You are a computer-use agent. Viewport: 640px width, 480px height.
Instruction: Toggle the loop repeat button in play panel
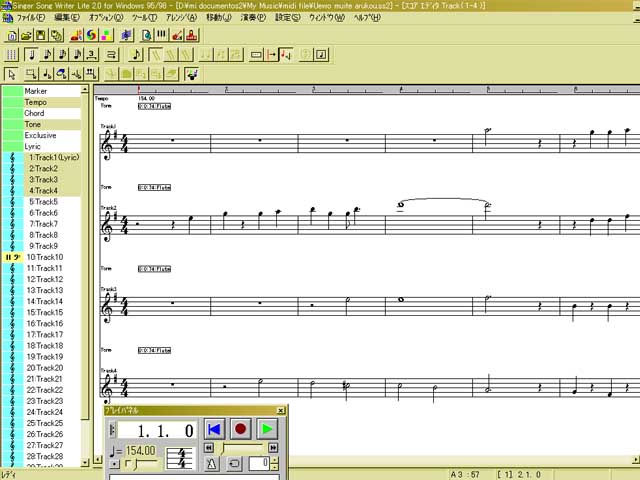click(234, 463)
